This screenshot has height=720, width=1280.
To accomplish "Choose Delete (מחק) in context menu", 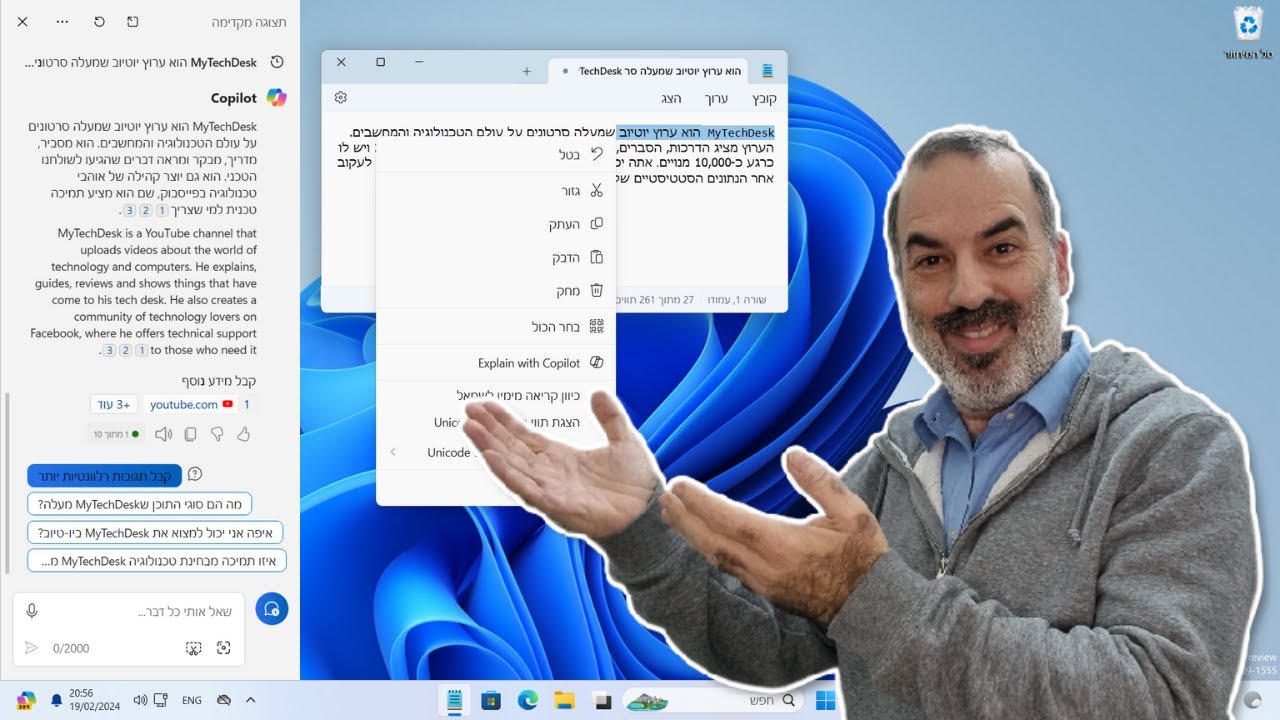I will click(496, 291).
